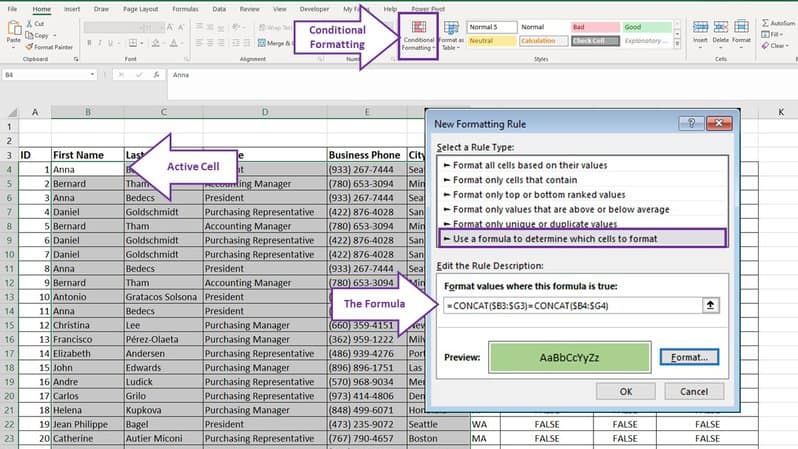Image resolution: width=798 pixels, height=449 pixels.
Task: Click the Fill icon in Editing group
Action: (765, 35)
